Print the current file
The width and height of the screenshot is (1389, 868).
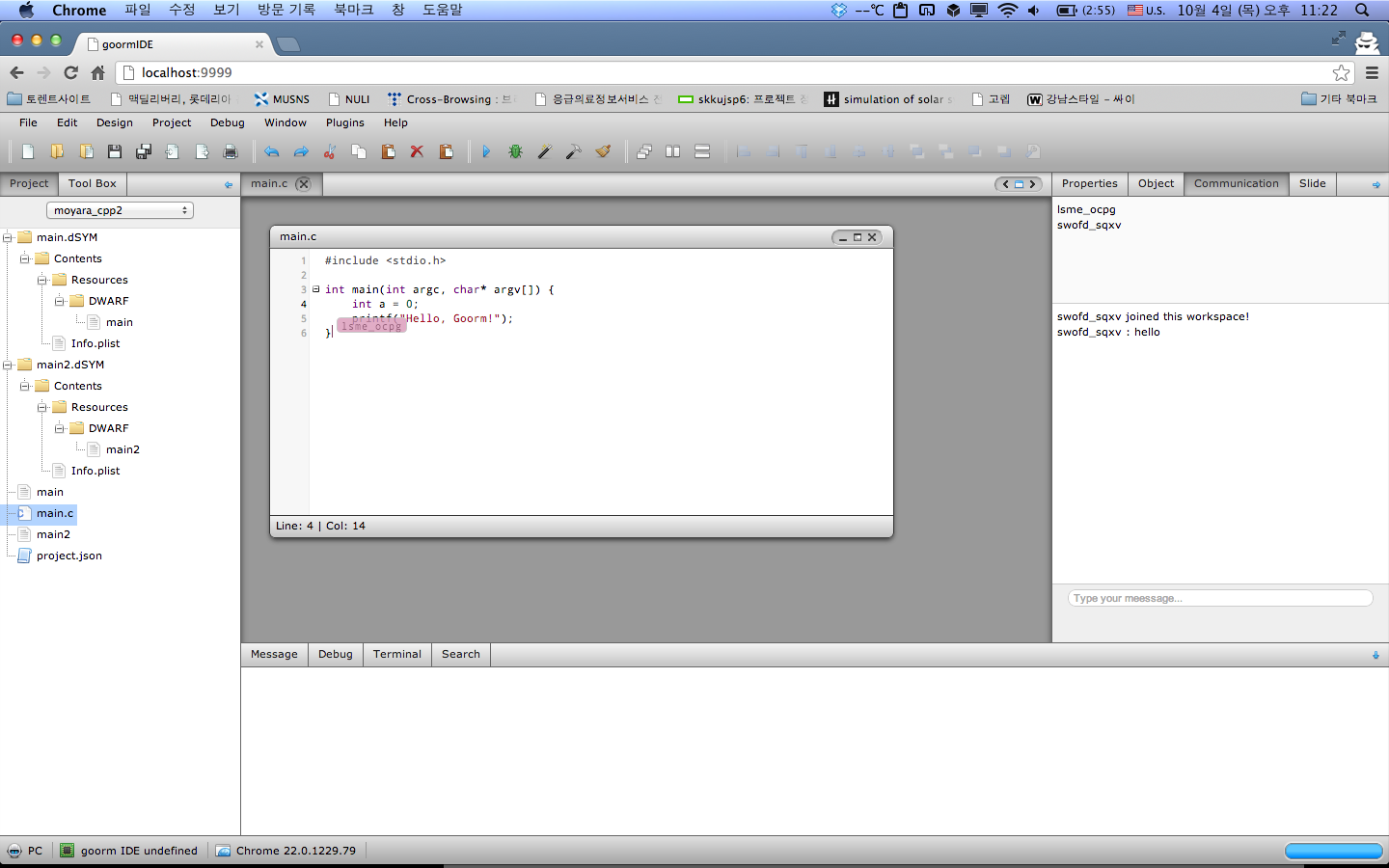point(231,151)
